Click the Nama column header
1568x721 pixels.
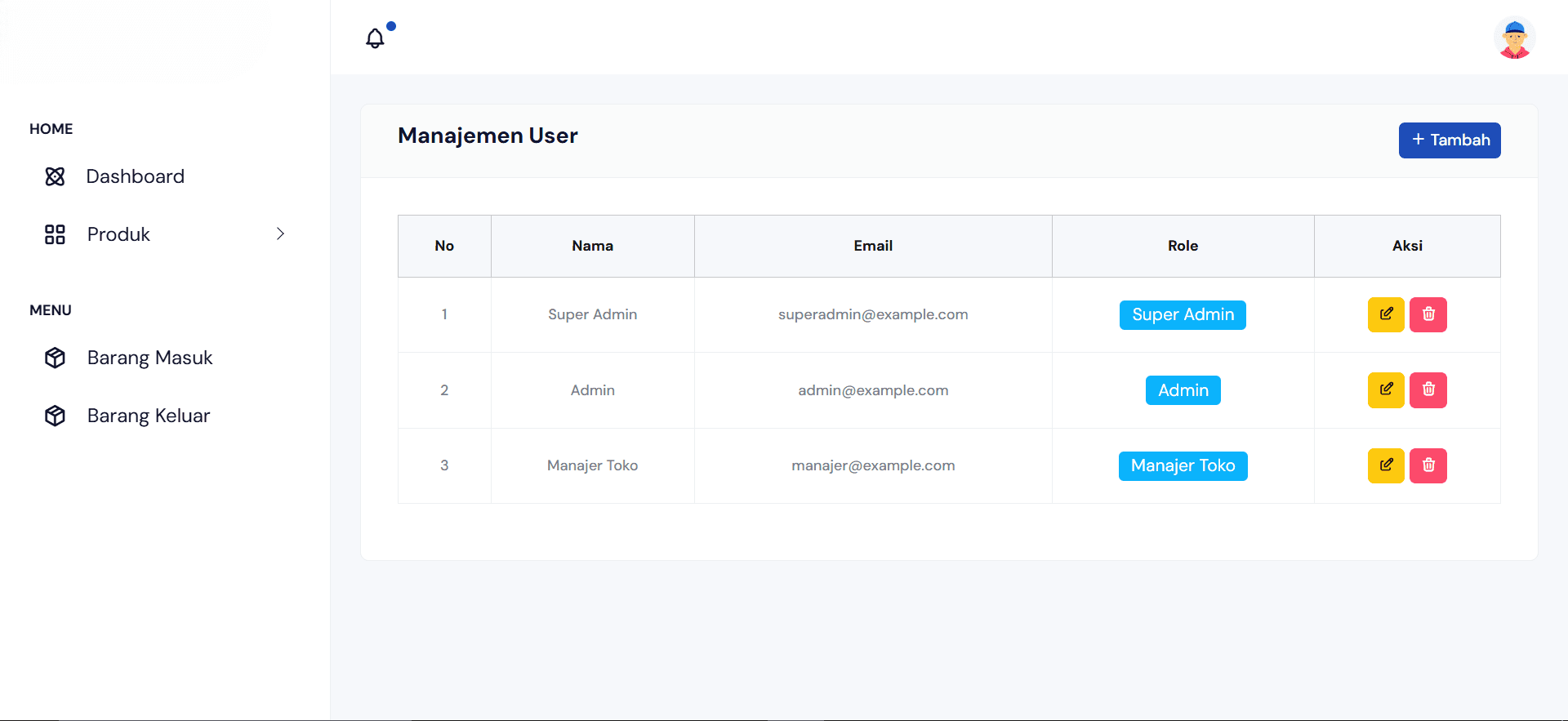[593, 246]
